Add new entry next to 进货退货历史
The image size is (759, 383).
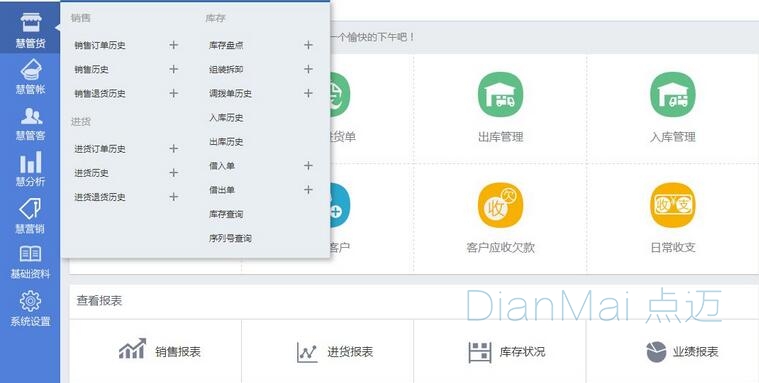[174, 197]
